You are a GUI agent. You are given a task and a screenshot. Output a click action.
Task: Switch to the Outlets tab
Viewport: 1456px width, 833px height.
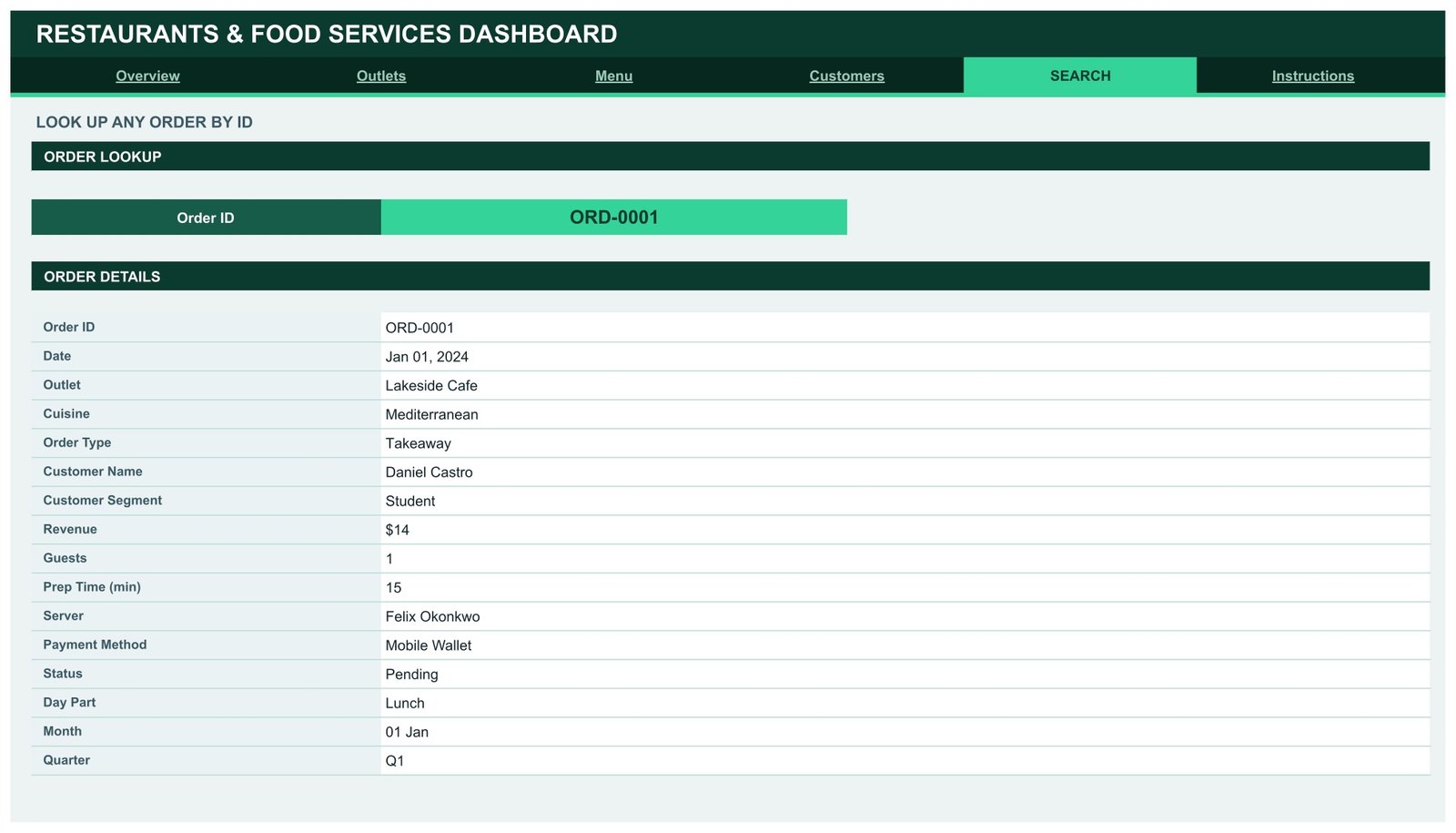click(381, 76)
